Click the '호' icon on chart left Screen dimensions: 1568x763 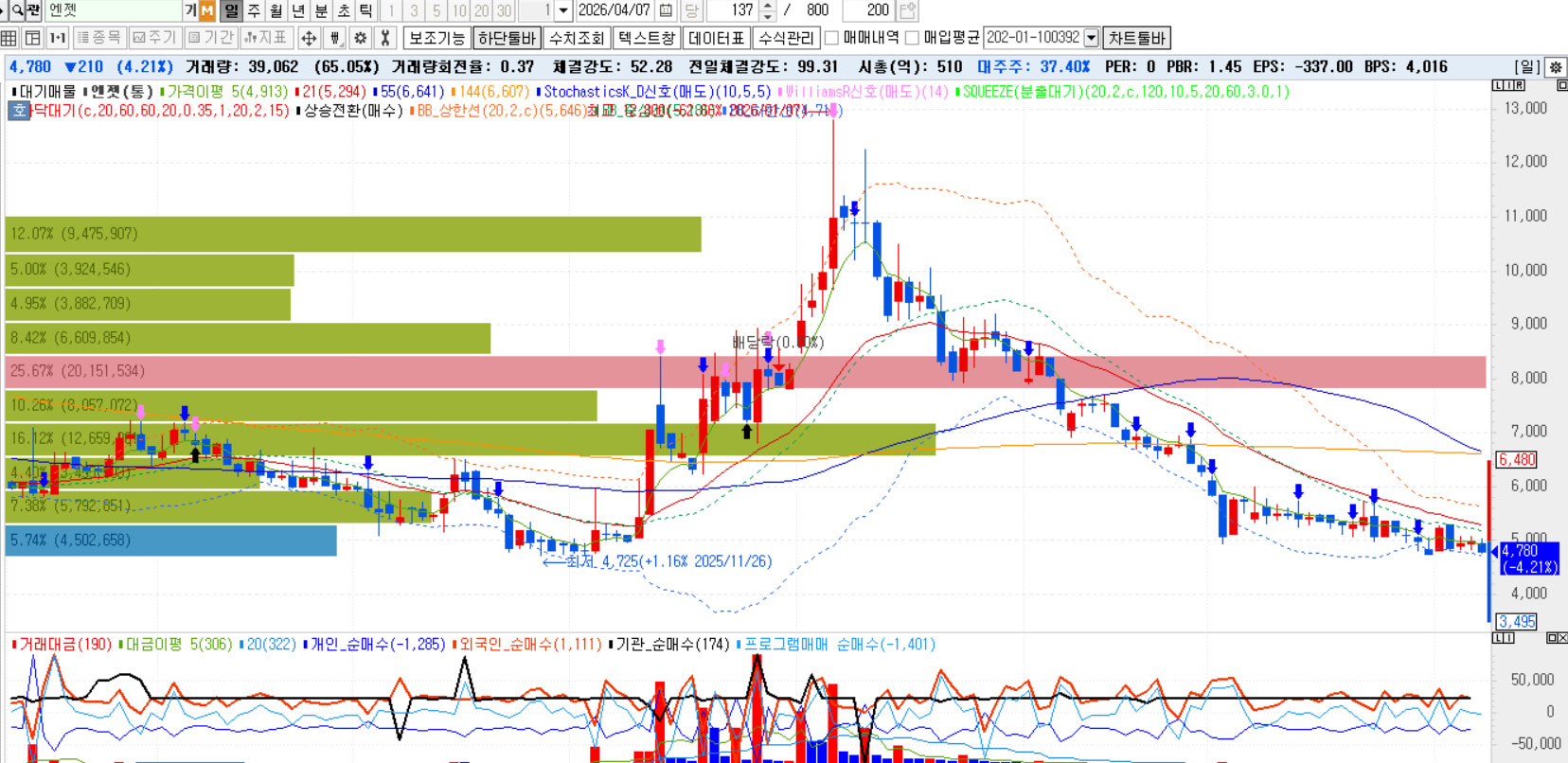point(19,111)
